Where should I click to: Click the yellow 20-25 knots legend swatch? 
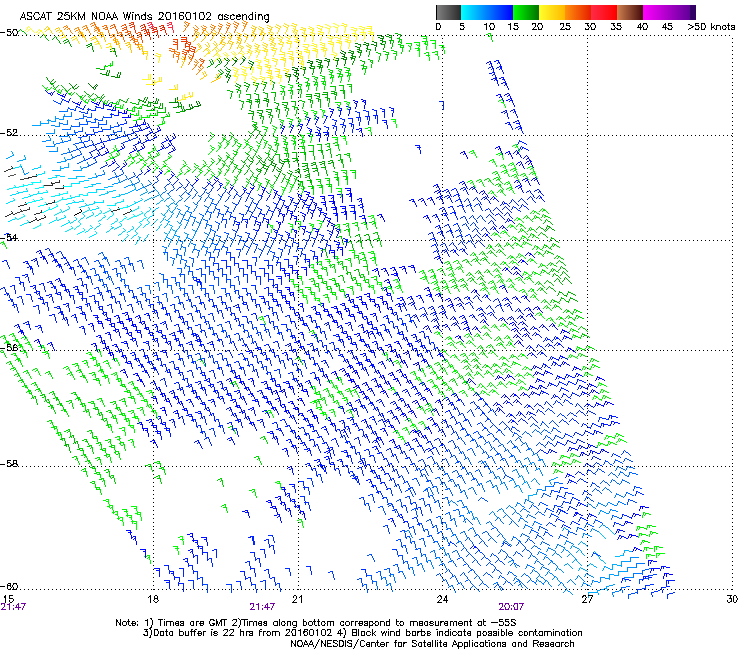(x=552, y=12)
